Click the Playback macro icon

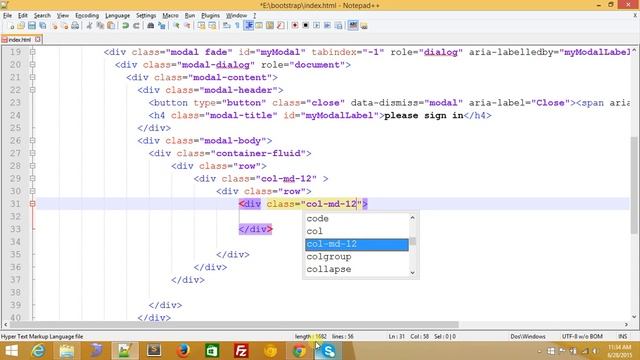[x=316, y=26]
